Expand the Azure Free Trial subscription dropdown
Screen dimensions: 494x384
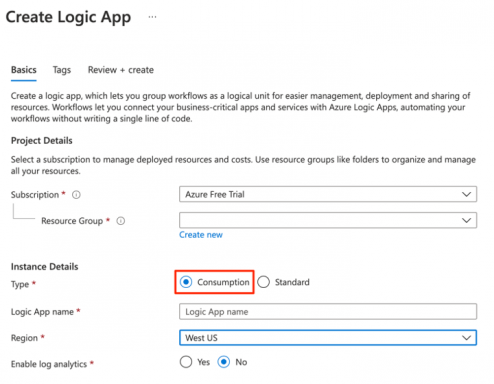(x=328, y=194)
